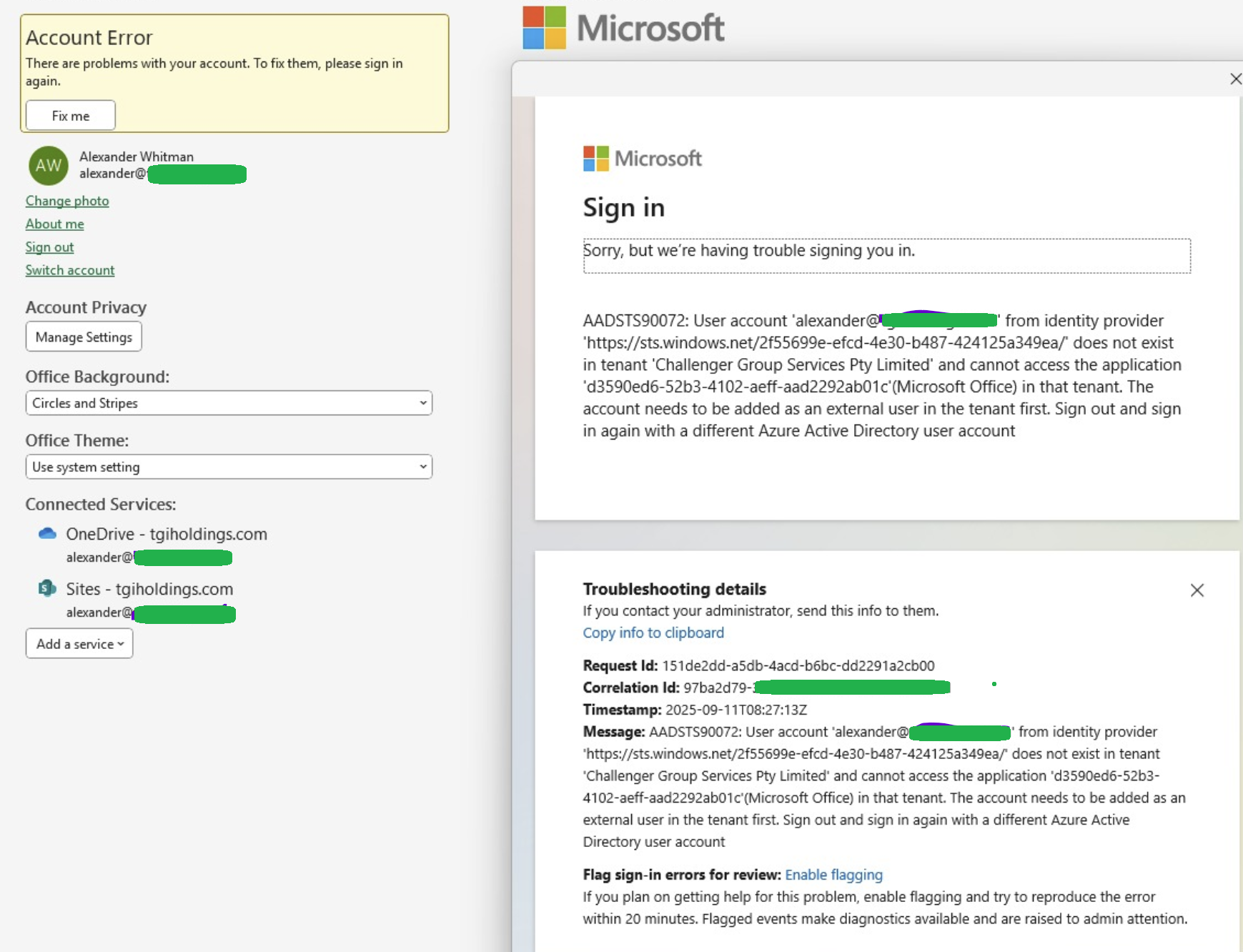
Task: Select the trouble signing in message field
Action: coord(886,255)
